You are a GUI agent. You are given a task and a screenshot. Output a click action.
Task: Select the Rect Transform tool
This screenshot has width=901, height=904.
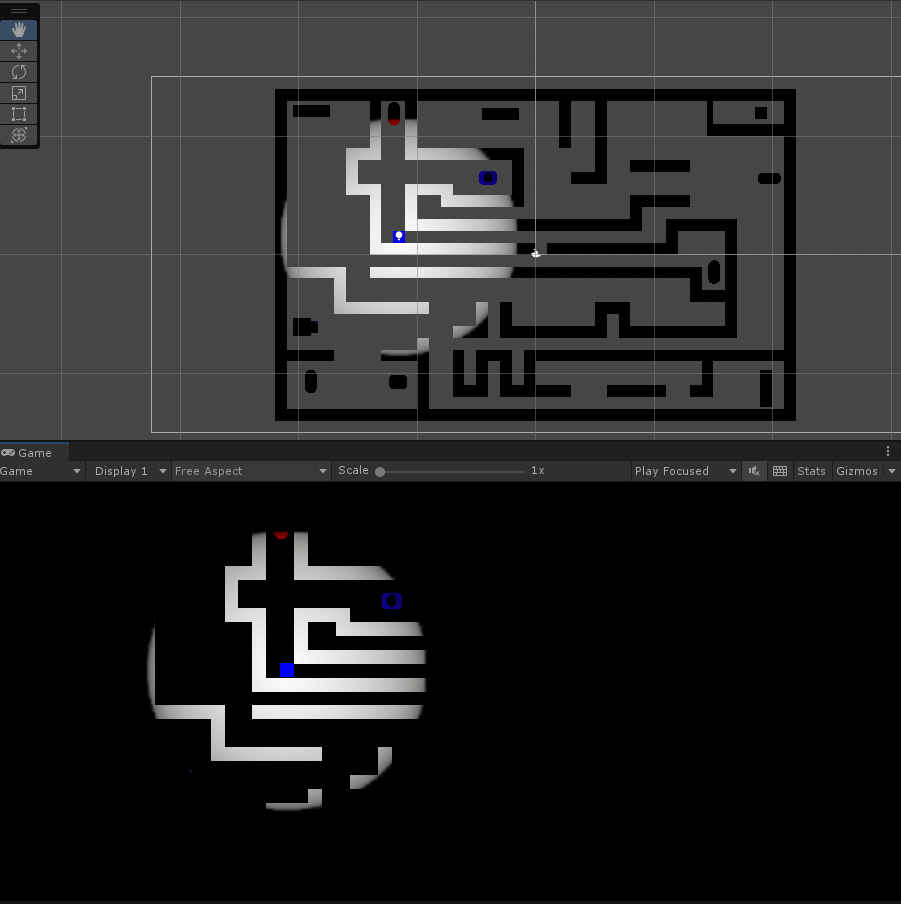pyautogui.click(x=18, y=113)
